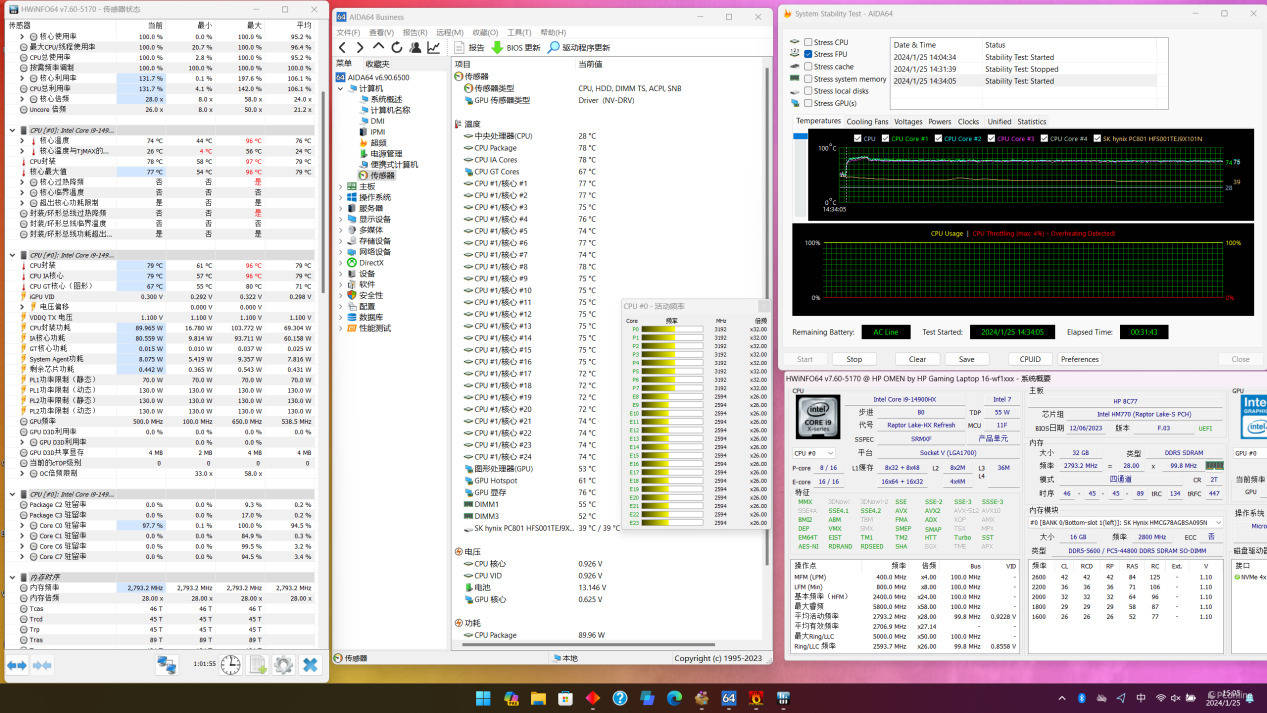
Task: Open the driver update magnifier icon
Action: pos(553,47)
